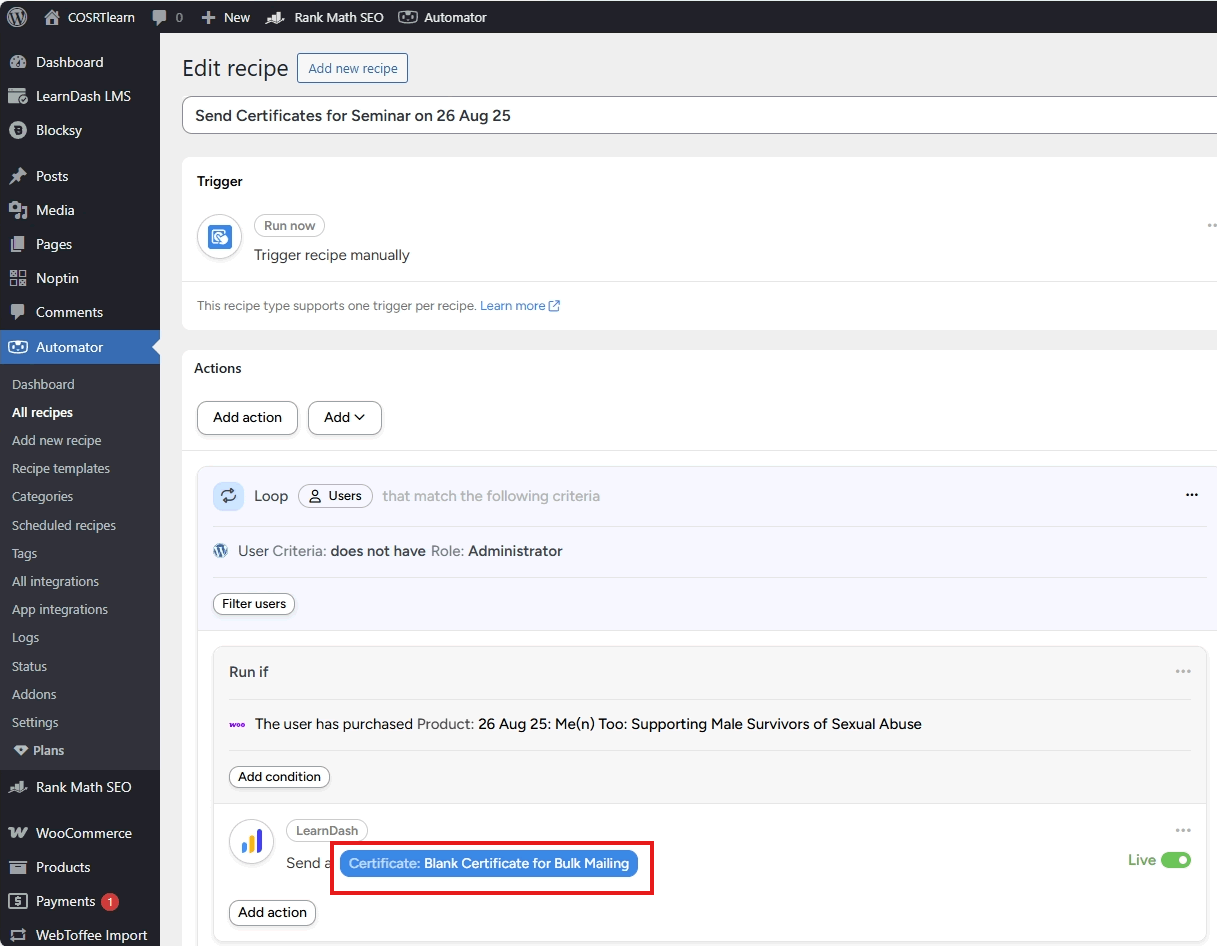Viewport: 1217px width, 946px height.
Task: Open Automator Status page
Action: pos(29,666)
